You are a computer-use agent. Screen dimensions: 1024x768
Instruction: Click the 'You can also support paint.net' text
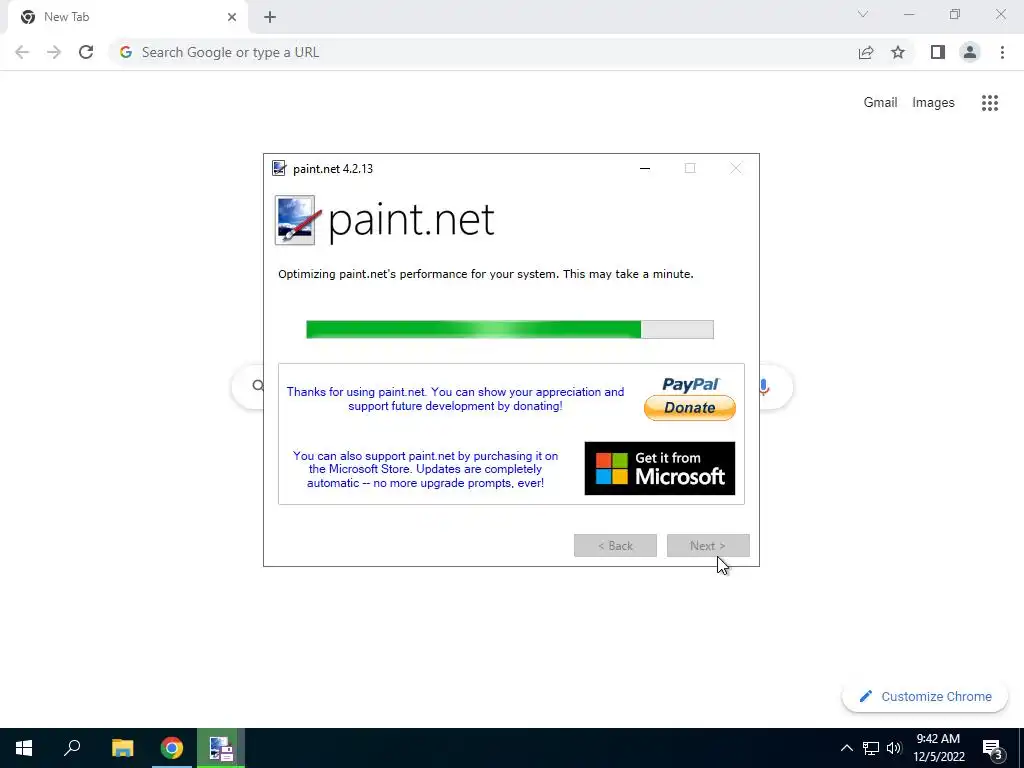(x=425, y=470)
